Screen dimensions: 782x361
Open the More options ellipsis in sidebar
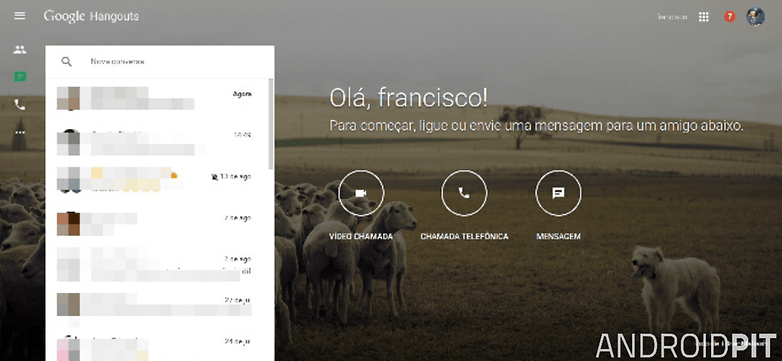[20, 133]
